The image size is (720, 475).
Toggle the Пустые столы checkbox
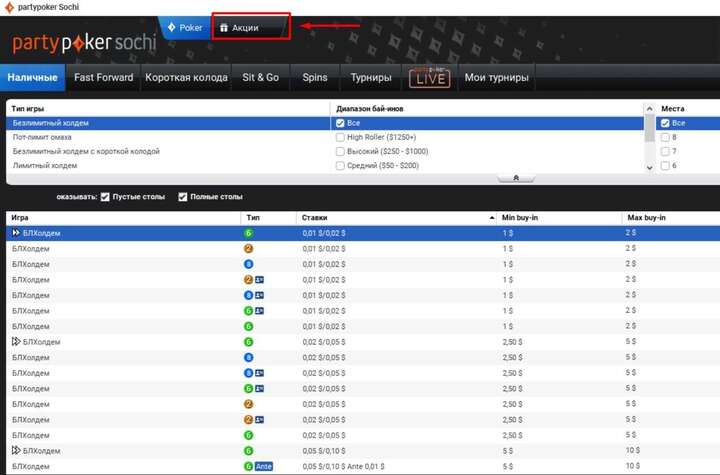(105, 197)
